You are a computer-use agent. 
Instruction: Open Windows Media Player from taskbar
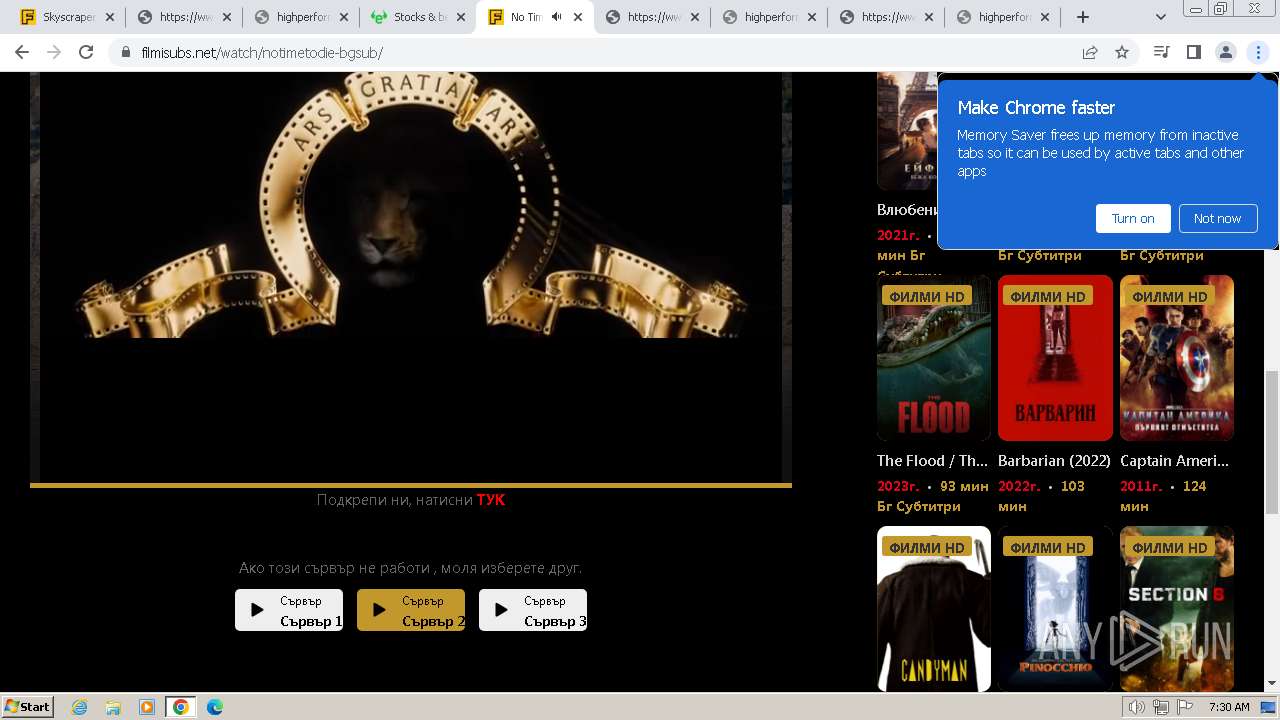147,707
